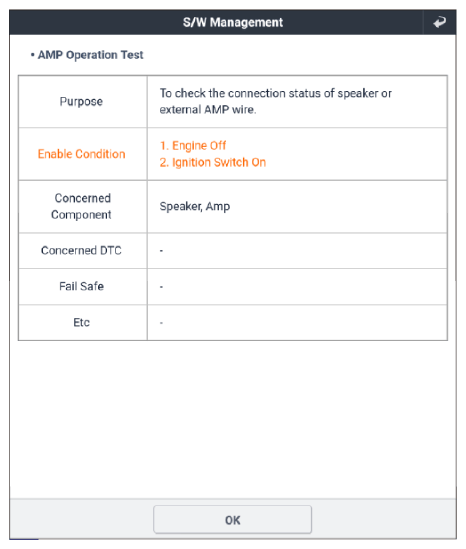Confirm with the OK button

(x=232, y=520)
